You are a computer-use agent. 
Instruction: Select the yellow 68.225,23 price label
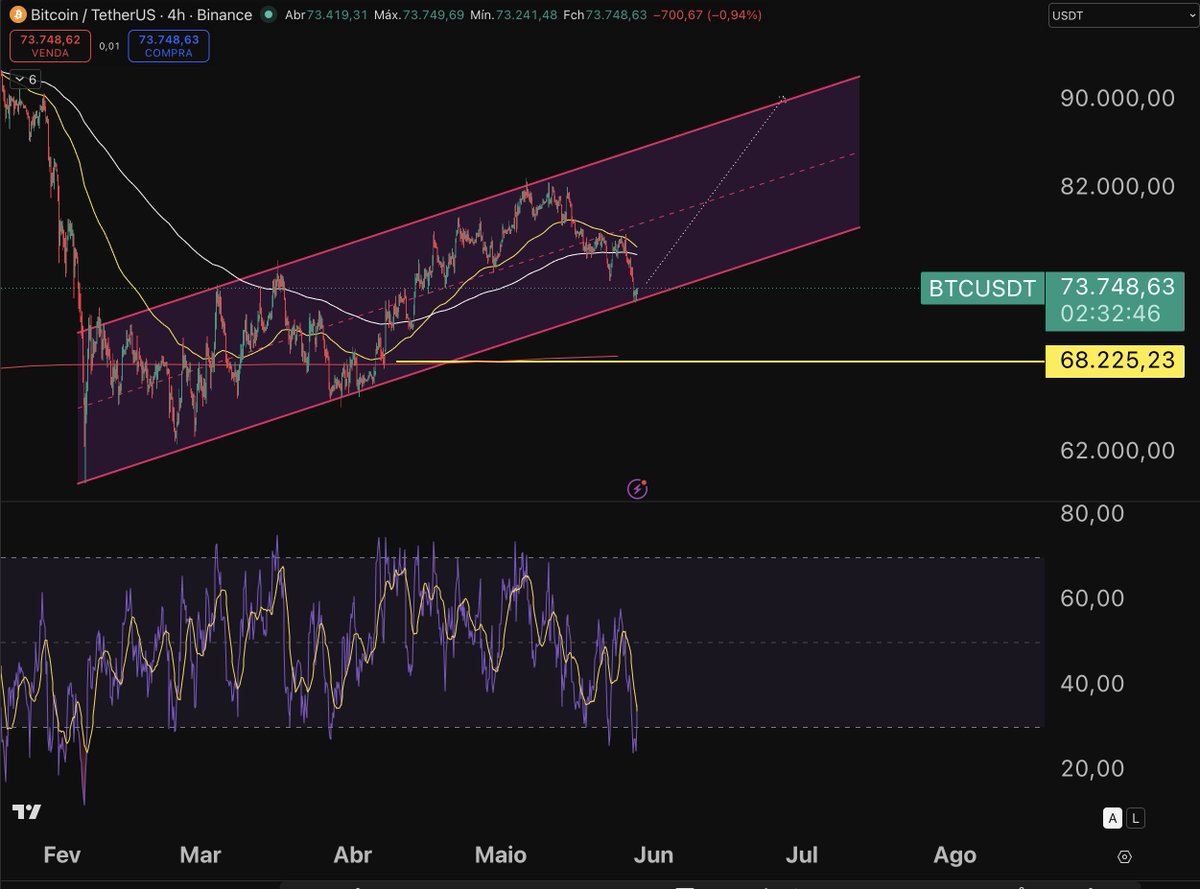coord(1116,360)
